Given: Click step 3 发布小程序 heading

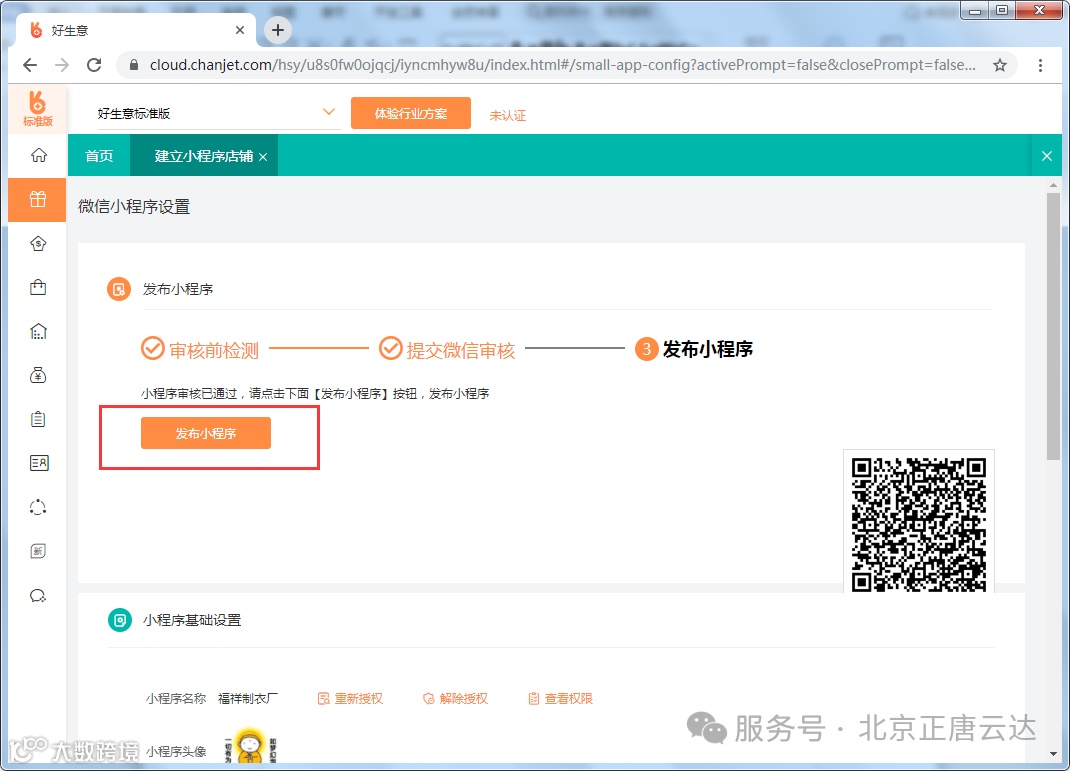Looking at the screenshot, I should point(694,349).
